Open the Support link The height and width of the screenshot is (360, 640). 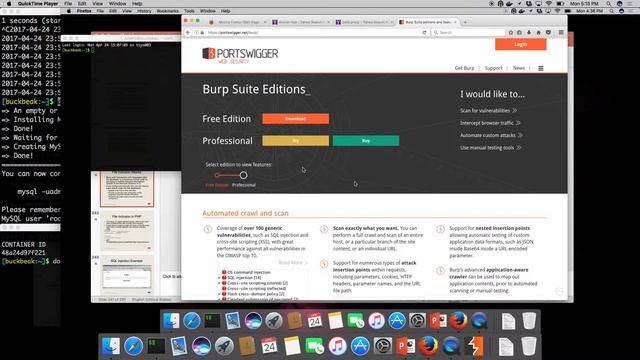pos(493,68)
